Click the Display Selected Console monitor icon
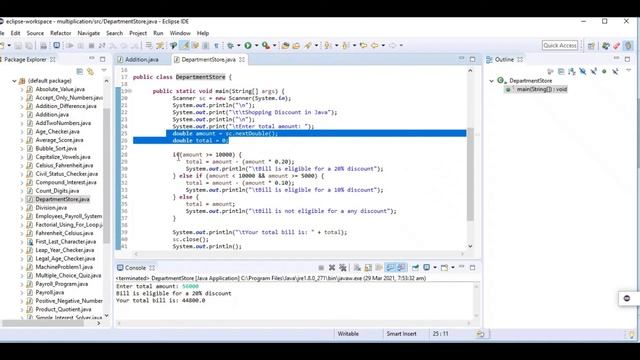The width and height of the screenshot is (640, 360). tap(427, 268)
